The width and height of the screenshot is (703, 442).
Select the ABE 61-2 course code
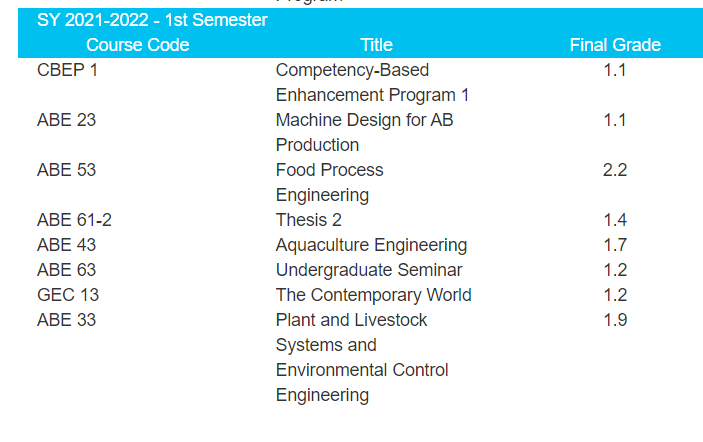[x=74, y=220]
